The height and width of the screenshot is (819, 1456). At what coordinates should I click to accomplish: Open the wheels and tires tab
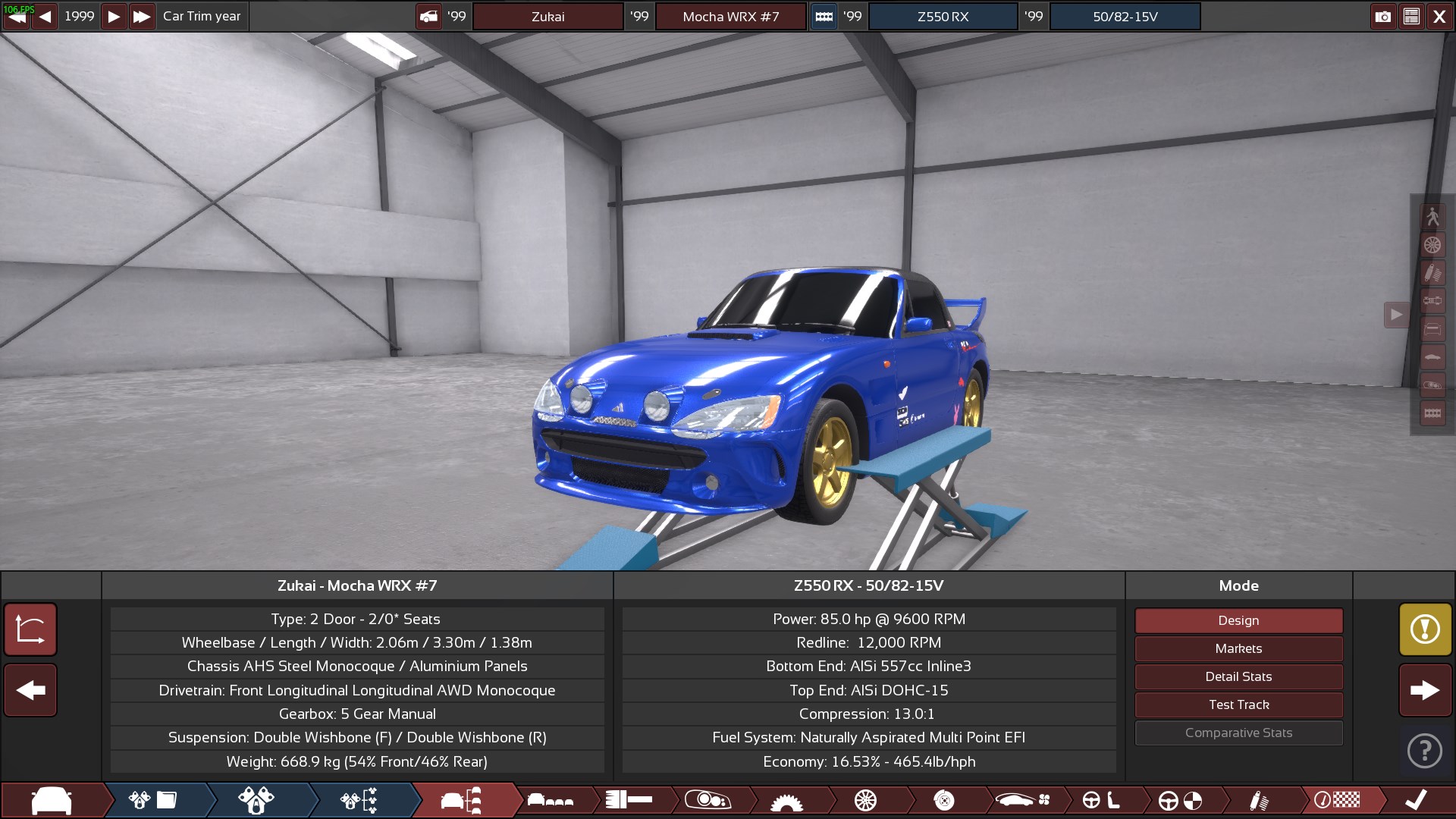865,800
